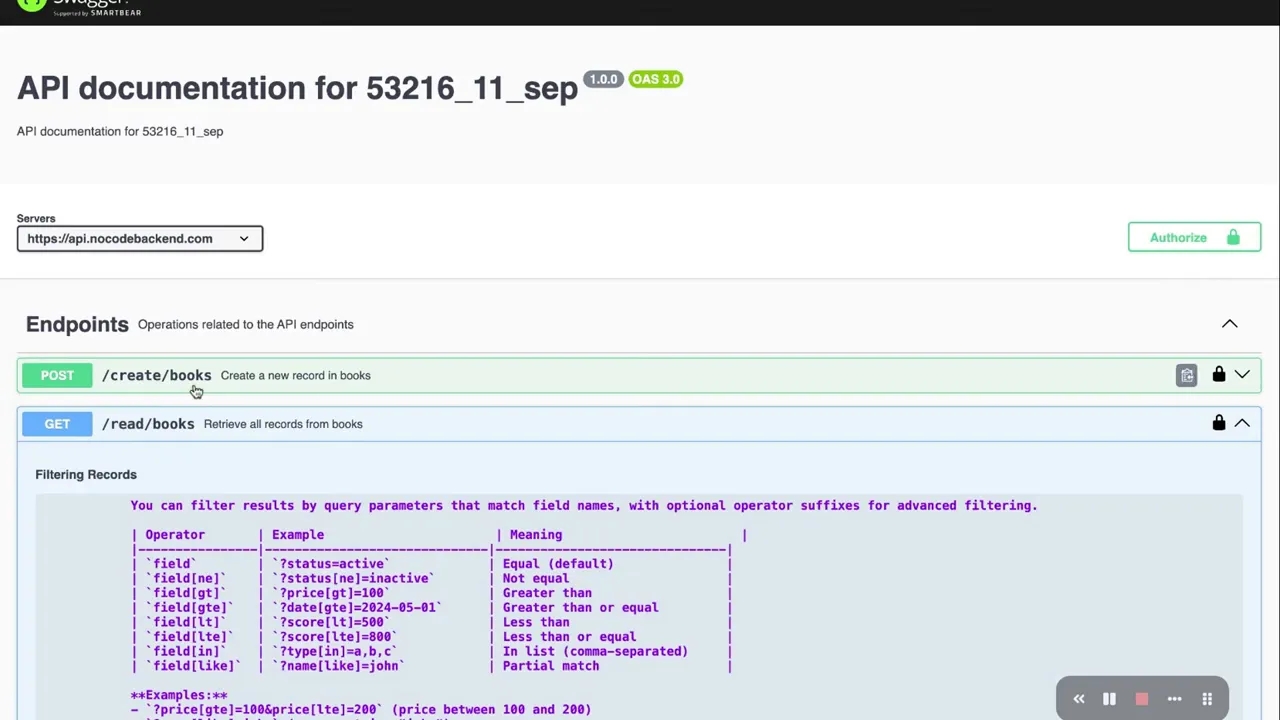This screenshot has height=720, width=1280.
Task: Click the copy-to-clipboard icon on POST /create/books
Action: [1186, 375]
